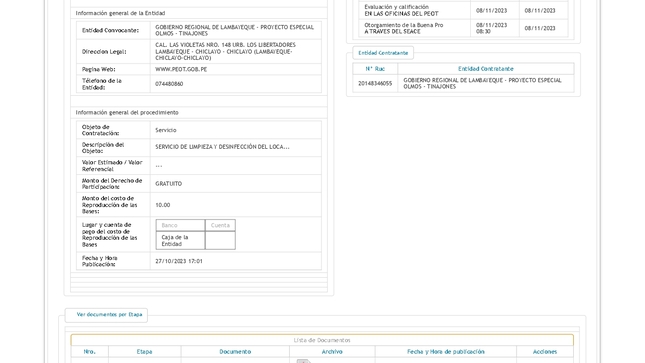This screenshot has height=363, width=645.
Task: Click Valor Estimado / Valor Referencial label
Action: click(112, 165)
